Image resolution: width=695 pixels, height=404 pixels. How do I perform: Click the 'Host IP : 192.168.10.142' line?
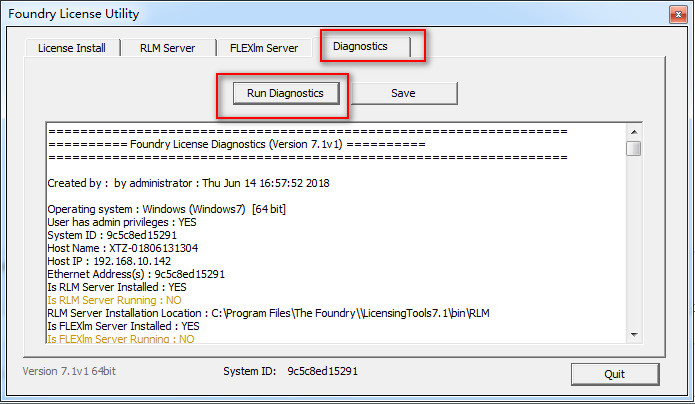[x=109, y=261]
